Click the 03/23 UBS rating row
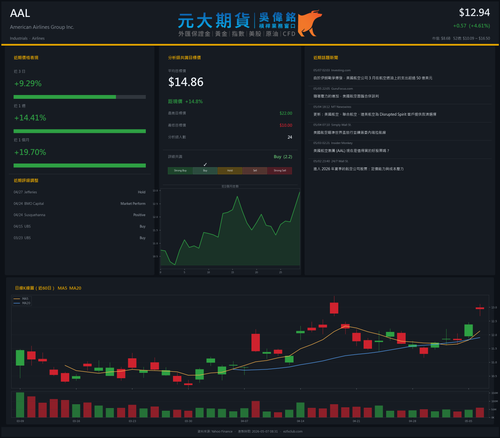This screenshot has height=438, width=500. [x=80, y=238]
